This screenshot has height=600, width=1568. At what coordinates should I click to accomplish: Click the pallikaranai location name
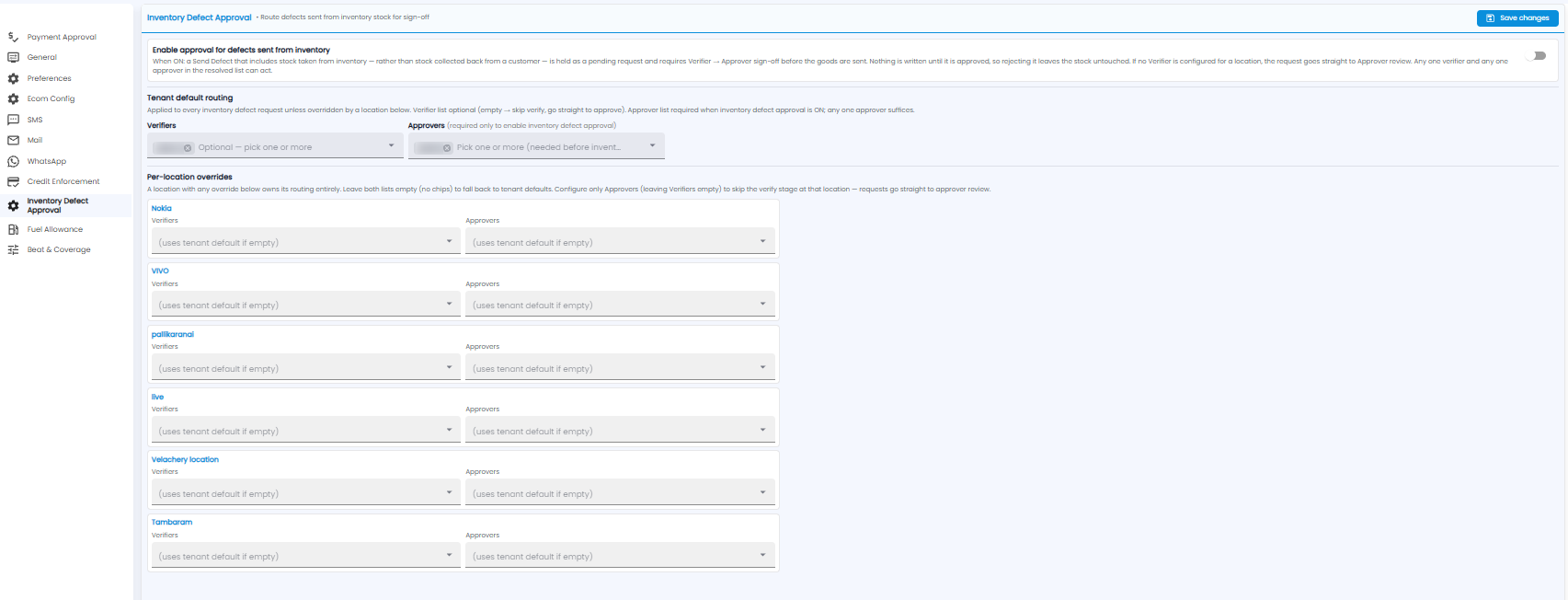pyautogui.click(x=173, y=334)
